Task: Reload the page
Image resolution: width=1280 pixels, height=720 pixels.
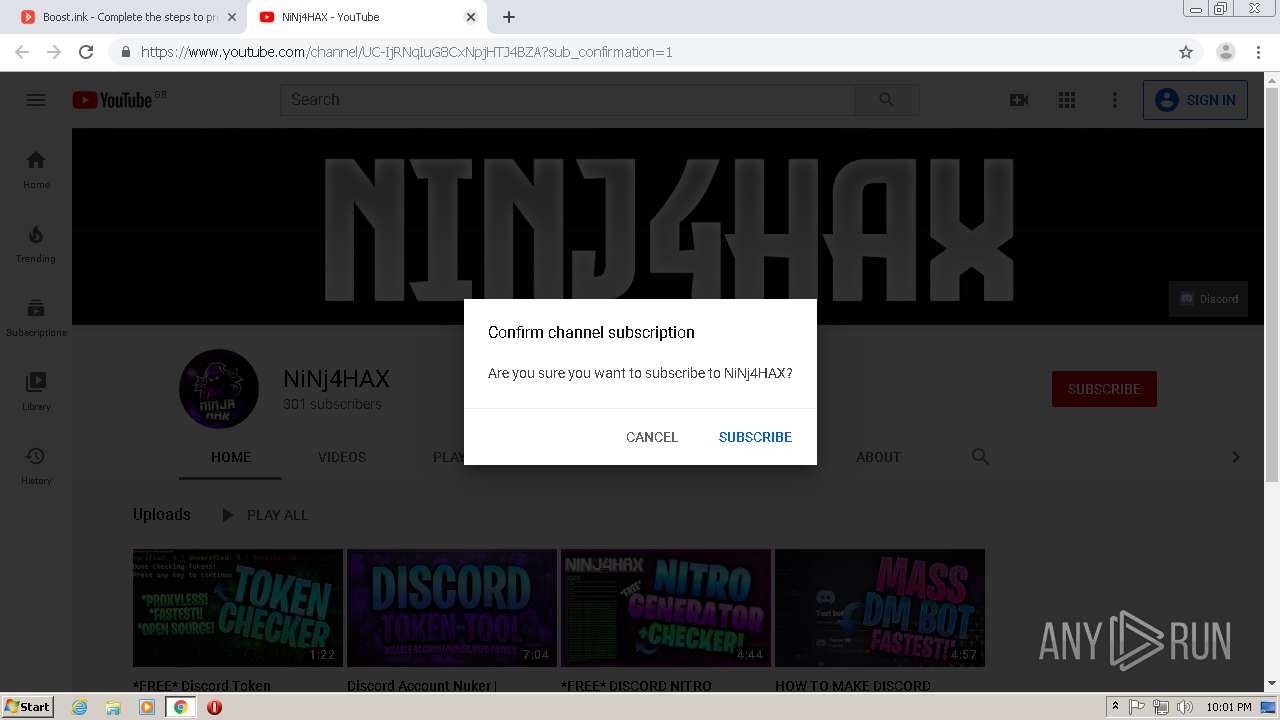Action: 86,52
